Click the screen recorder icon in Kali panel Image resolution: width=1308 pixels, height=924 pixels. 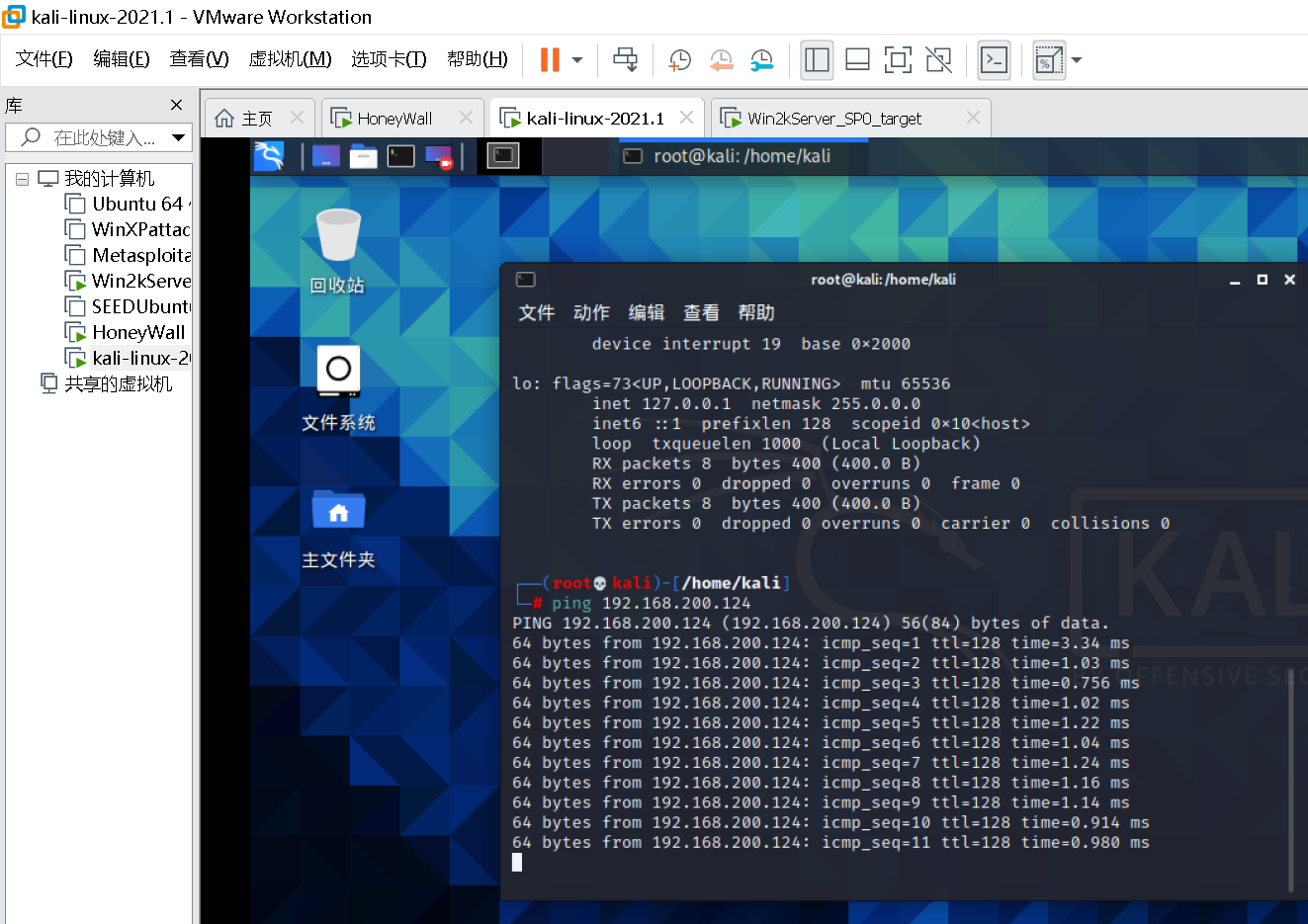[x=438, y=157]
